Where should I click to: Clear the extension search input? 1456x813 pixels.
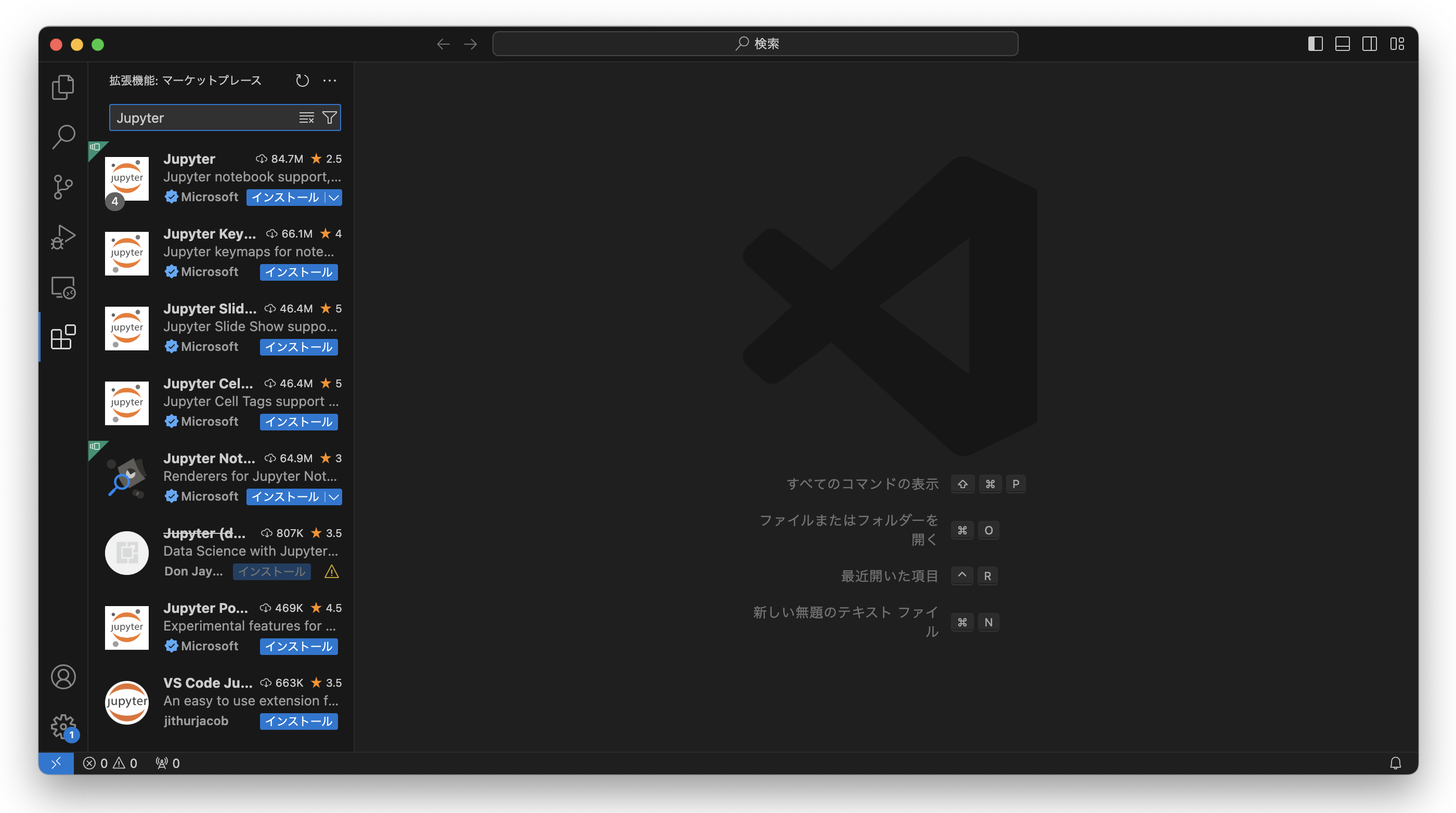pyautogui.click(x=306, y=117)
